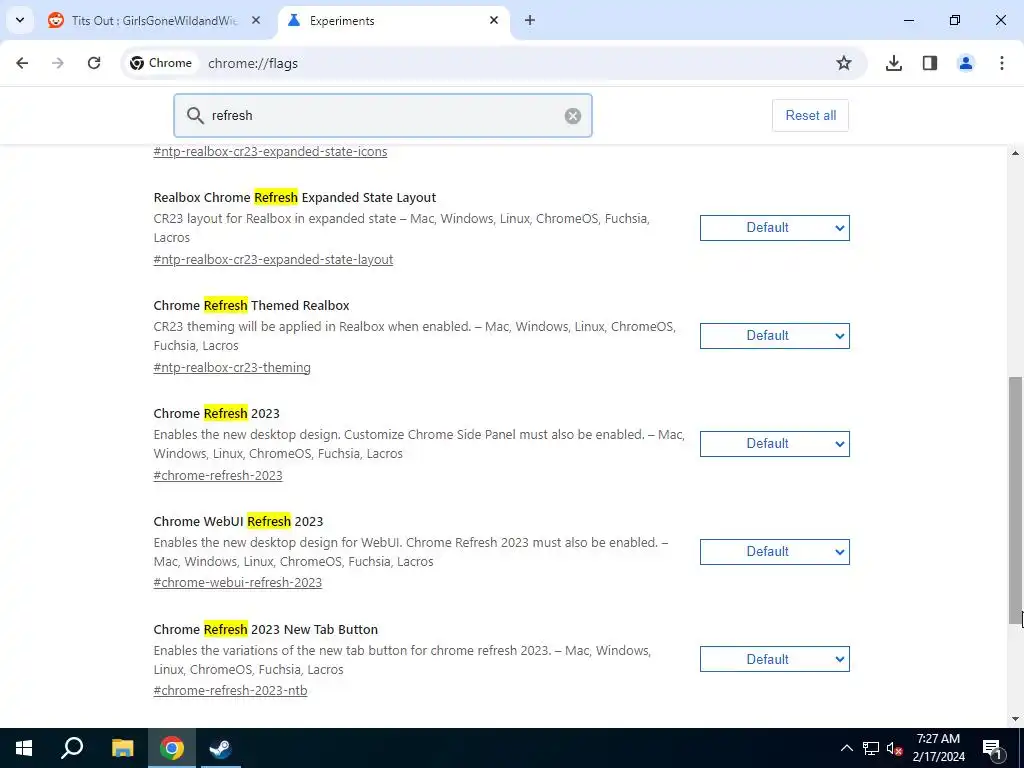Open the side panel icon
Viewport: 1024px width, 768px height.
pyautogui.click(x=929, y=63)
